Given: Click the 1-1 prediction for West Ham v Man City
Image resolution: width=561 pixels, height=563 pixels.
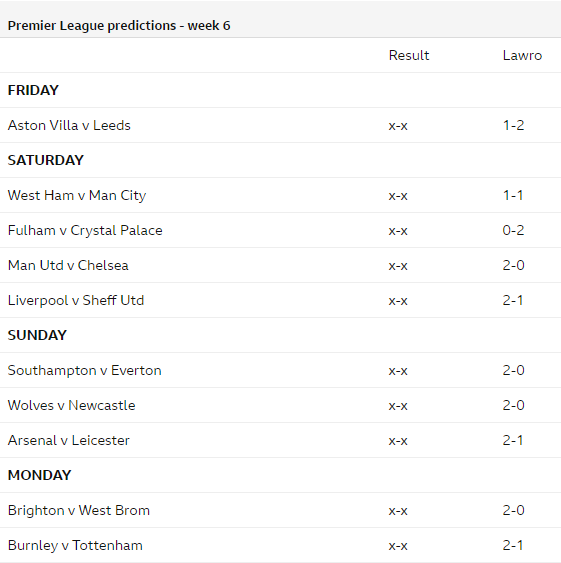Looking at the screenshot, I should point(513,195).
